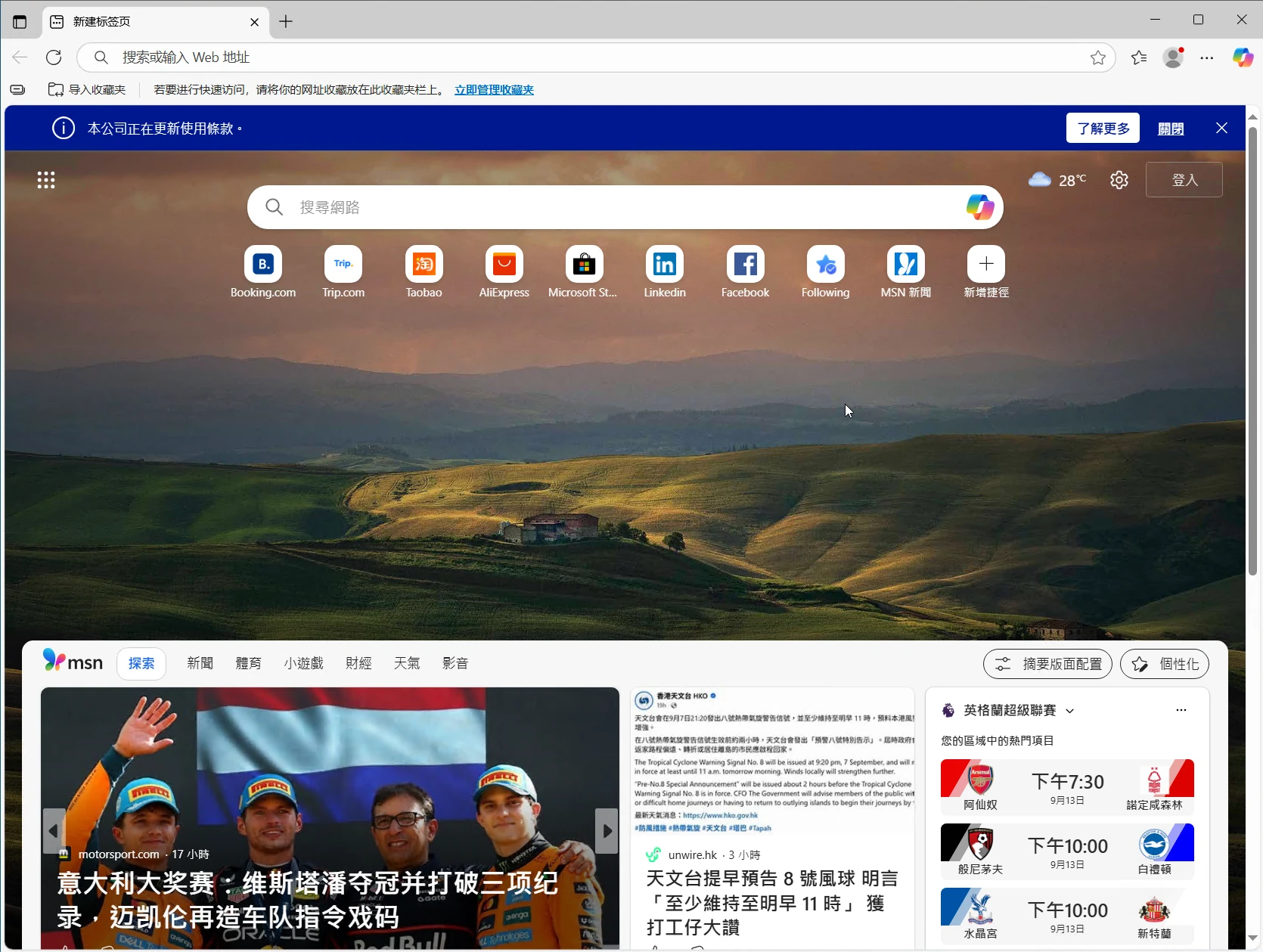Open the browser profile avatar

(1173, 57)
